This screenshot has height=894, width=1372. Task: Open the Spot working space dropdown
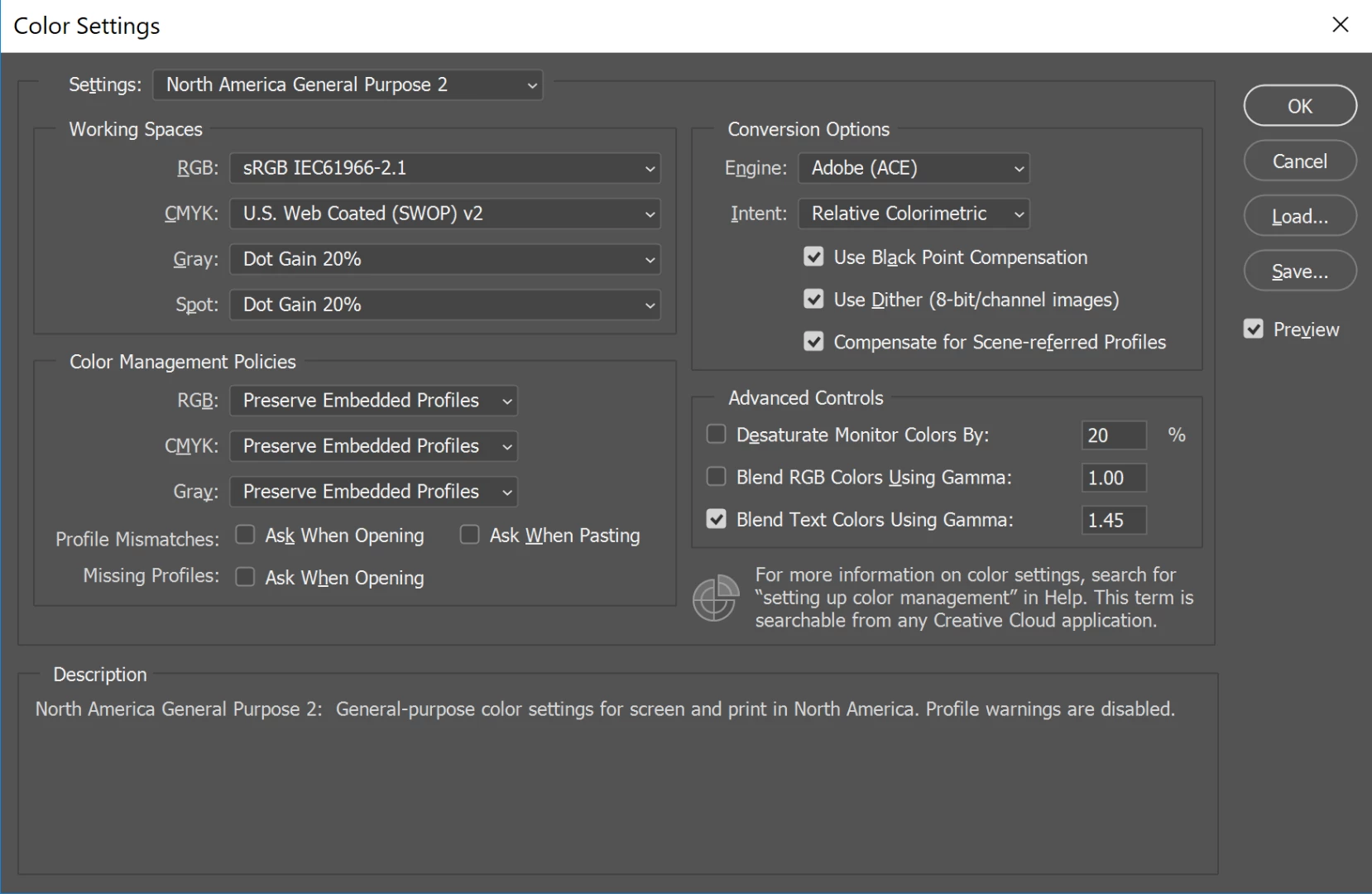click(x=445, y=305)
